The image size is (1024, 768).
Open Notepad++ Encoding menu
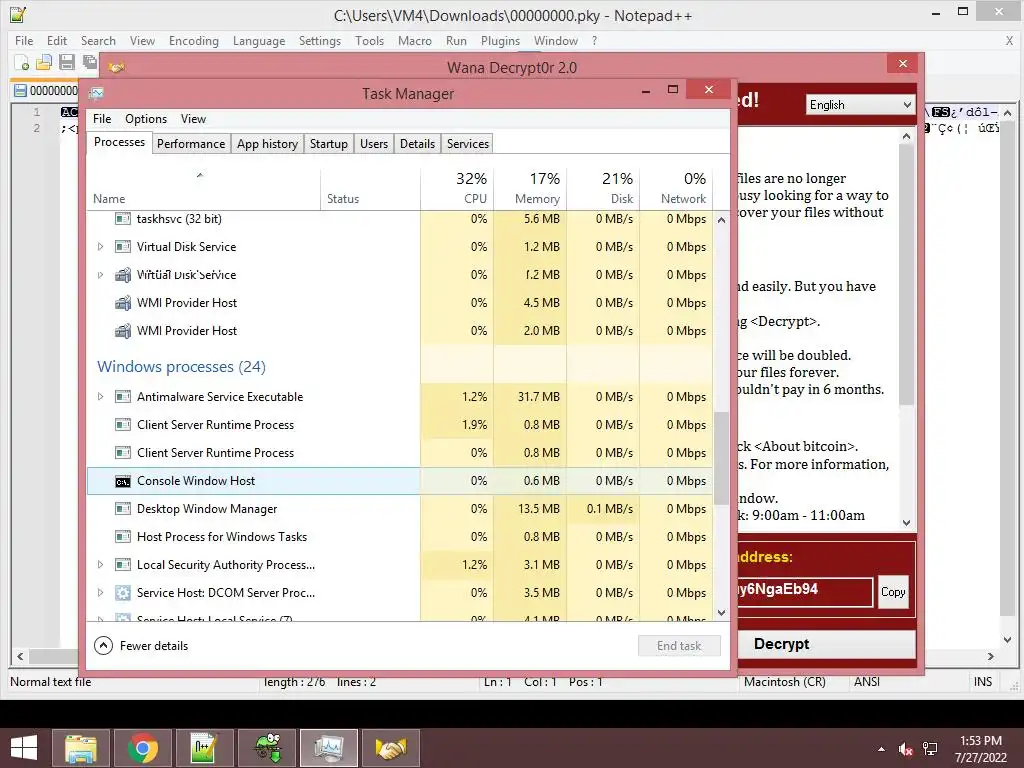pyautogui.click(x=193, y=40)
